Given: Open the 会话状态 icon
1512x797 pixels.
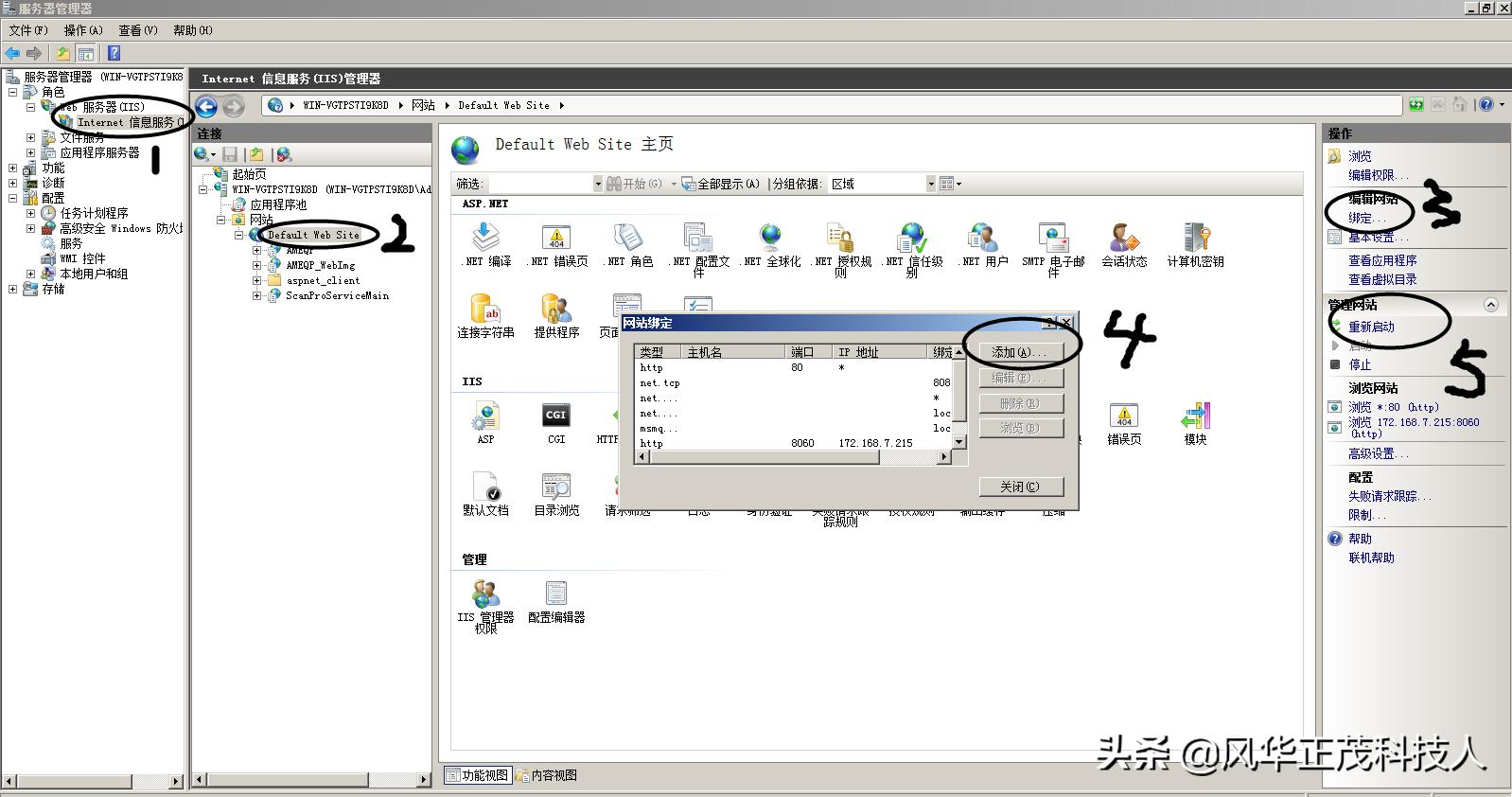Looking at the screenshot, I should (x=1124, y=238).
